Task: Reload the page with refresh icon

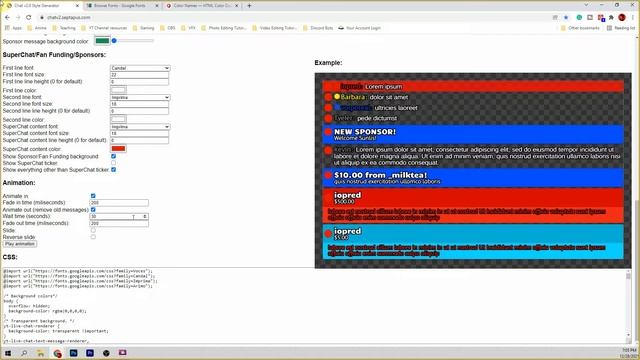Action: (x=29, y=18)
